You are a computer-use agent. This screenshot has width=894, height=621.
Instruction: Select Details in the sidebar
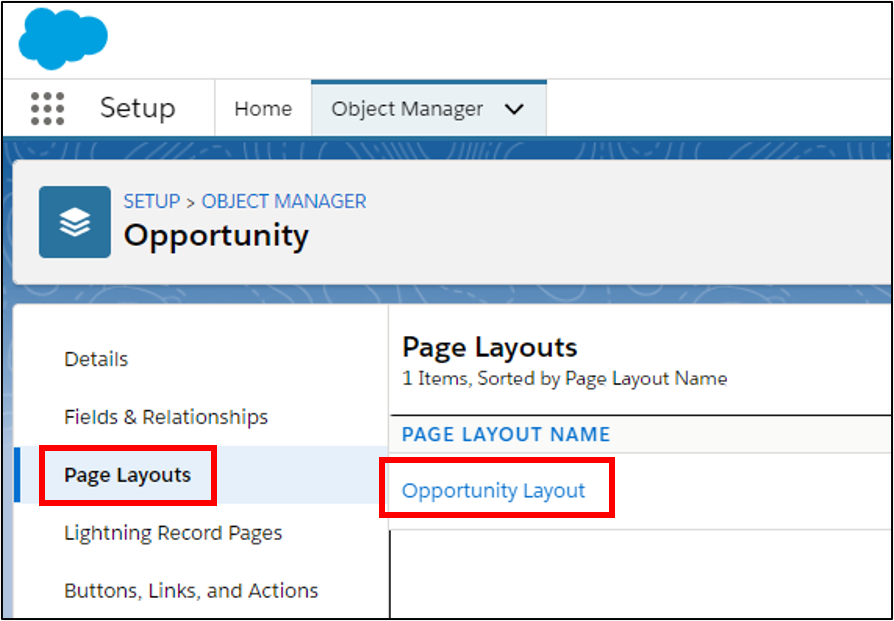coord(96,359)
